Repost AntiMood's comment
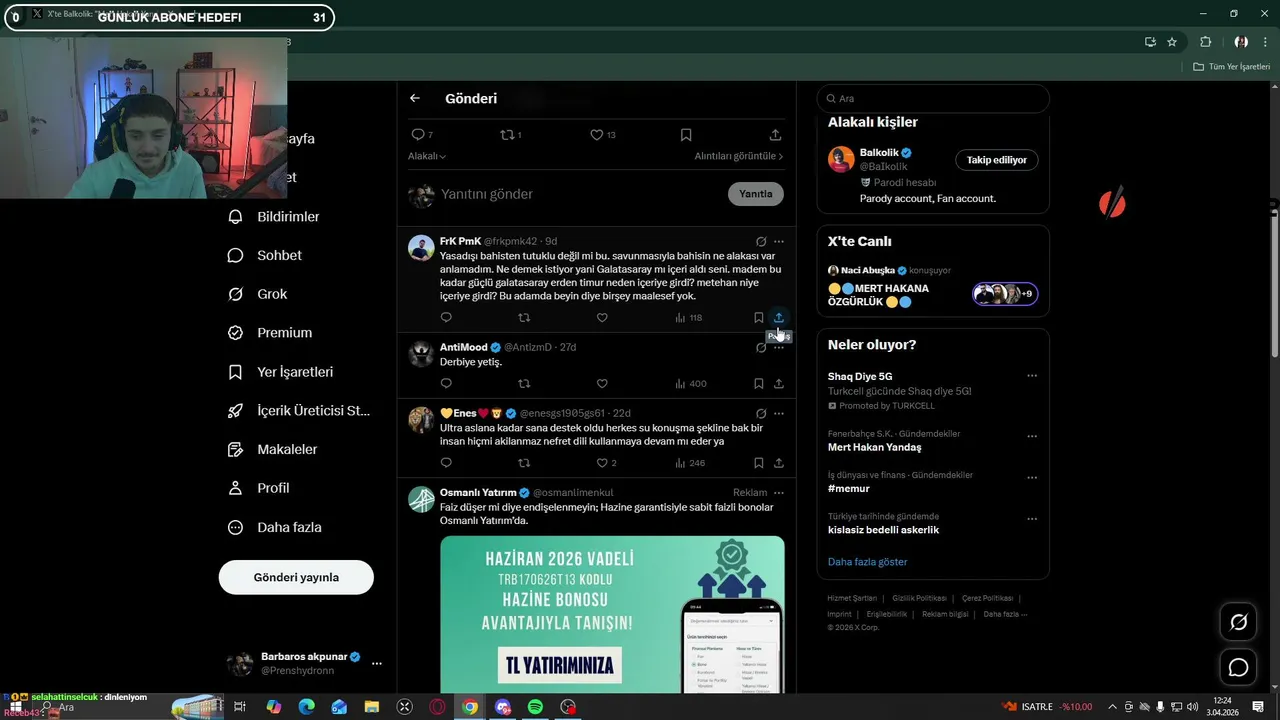 click(524, 383)
